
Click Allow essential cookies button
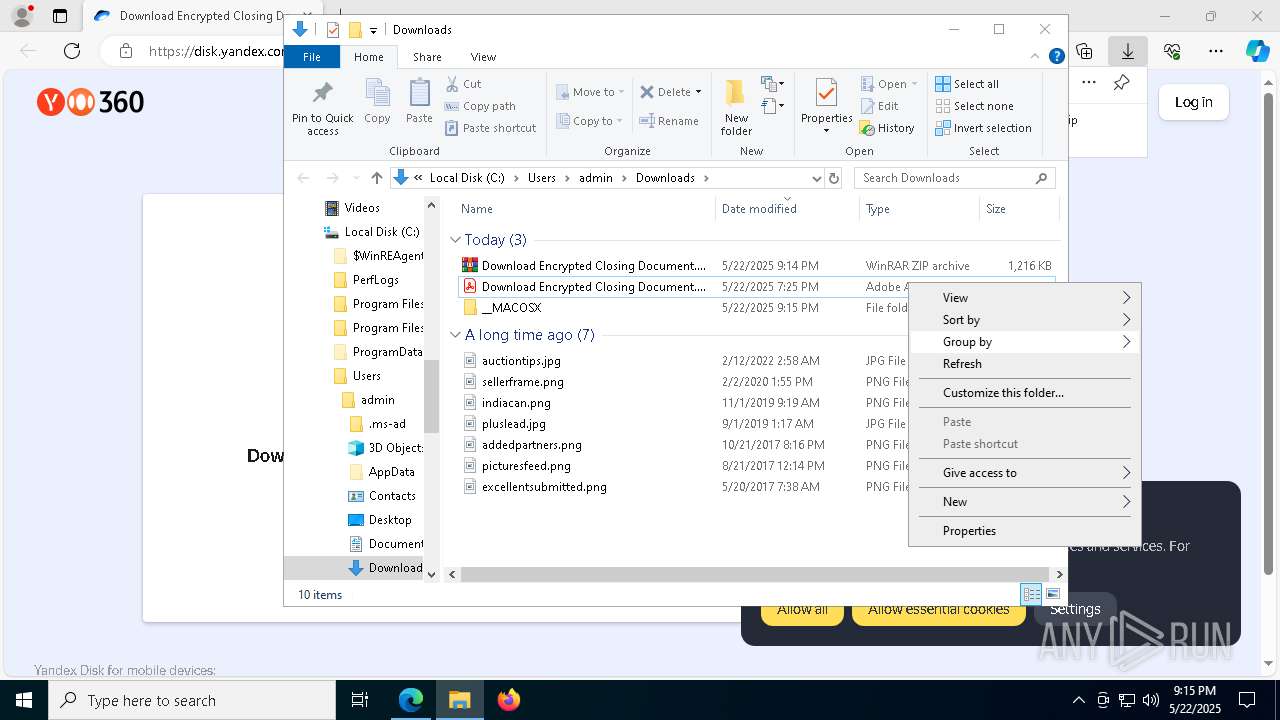pyautogui.click(x=938, y=610)
